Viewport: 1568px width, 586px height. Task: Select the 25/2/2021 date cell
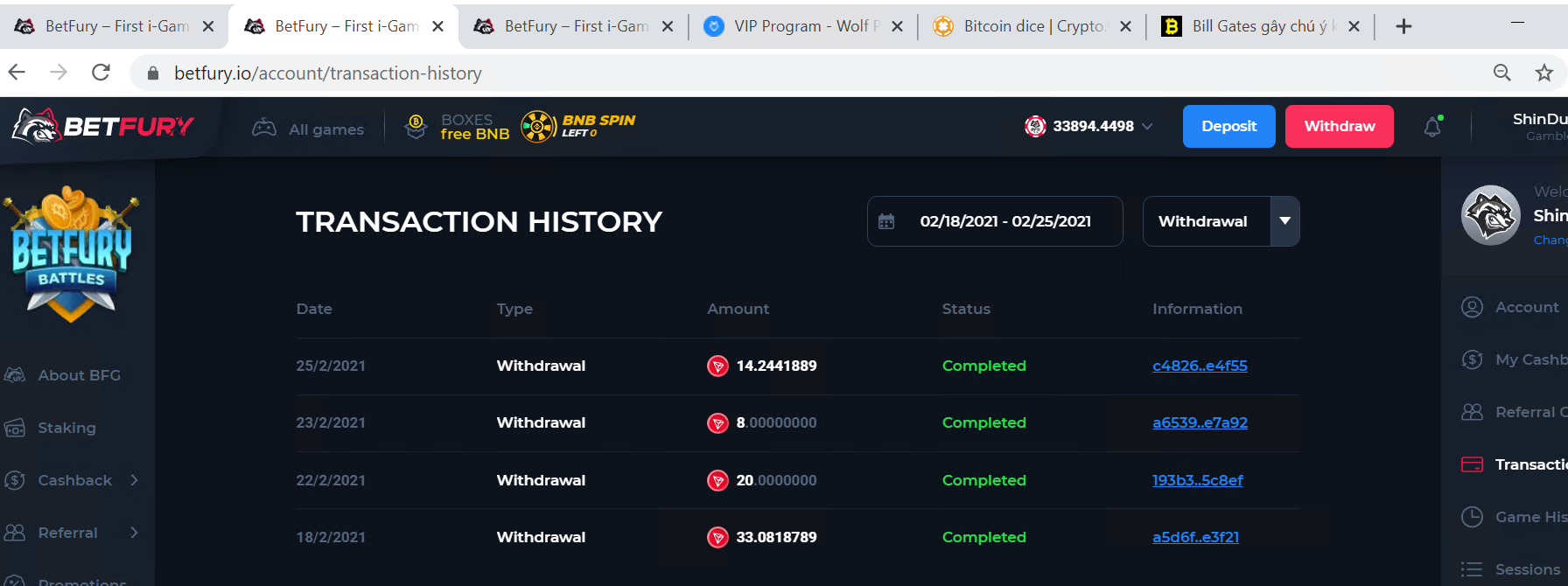click(331, 366)
